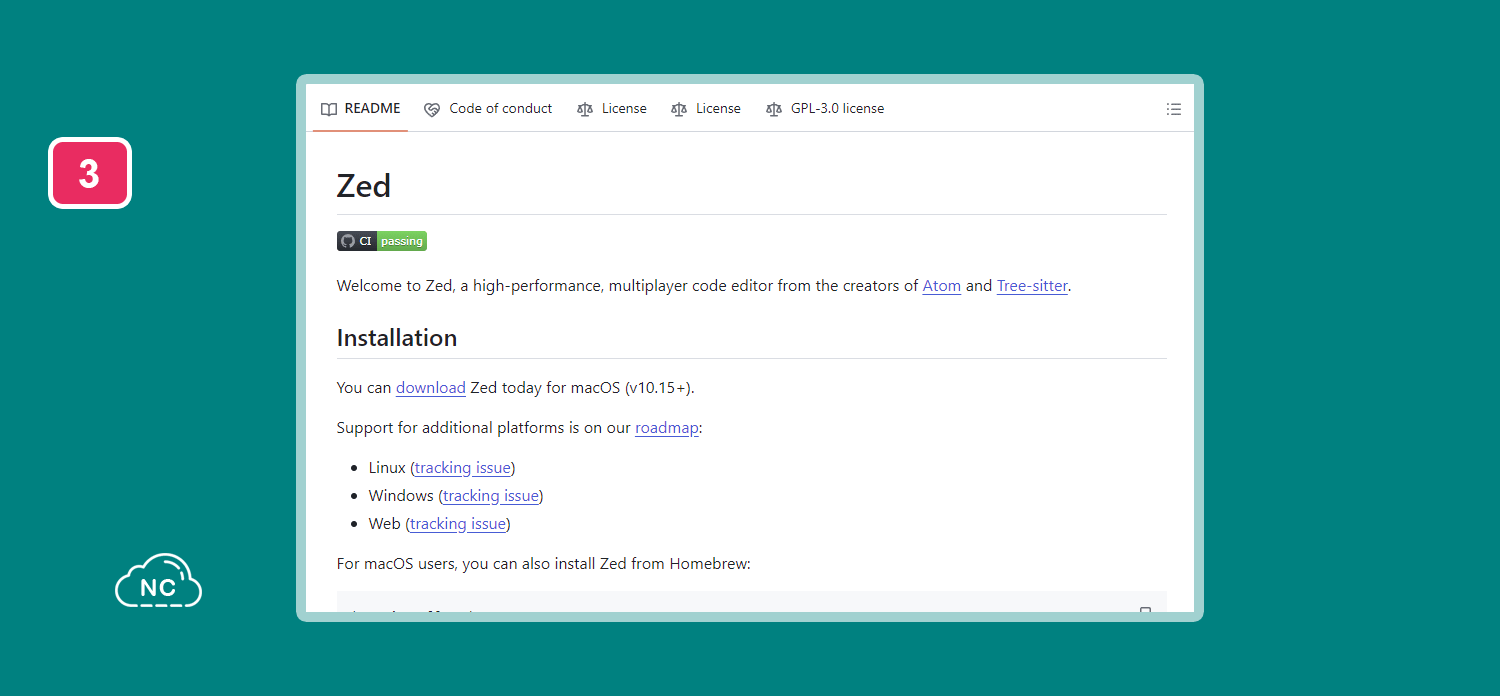Viewport: 1500px width, 696px height.
Task: Open the Windows tracking issue link
Action: pyautogui.click(x=491, y=496)
